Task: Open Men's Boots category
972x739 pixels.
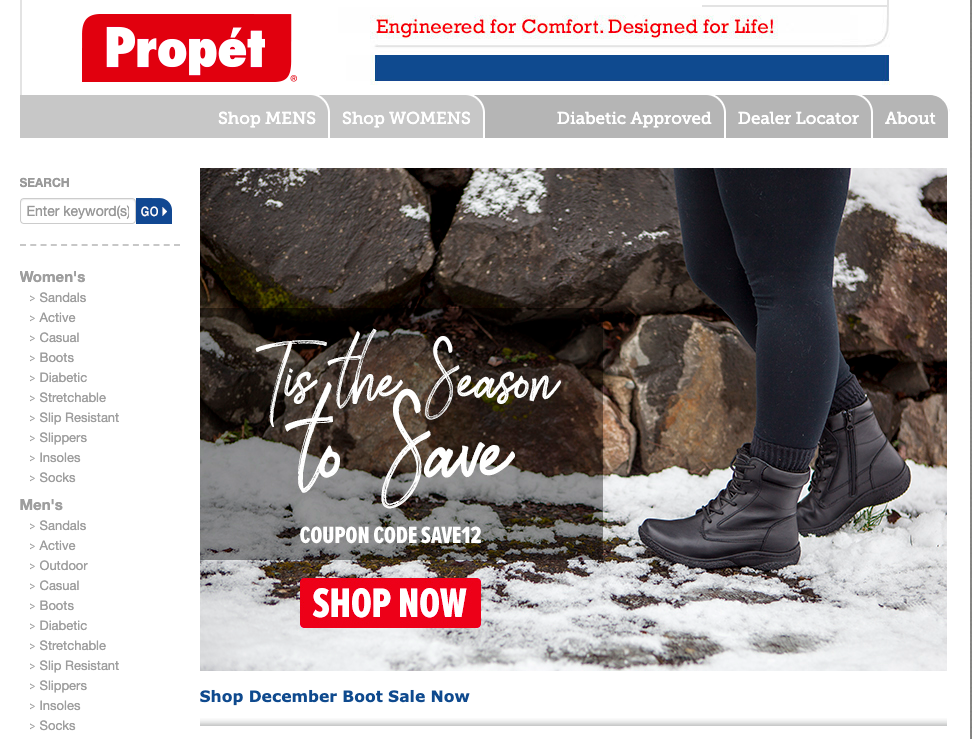Action: click(x=56, y=606)
